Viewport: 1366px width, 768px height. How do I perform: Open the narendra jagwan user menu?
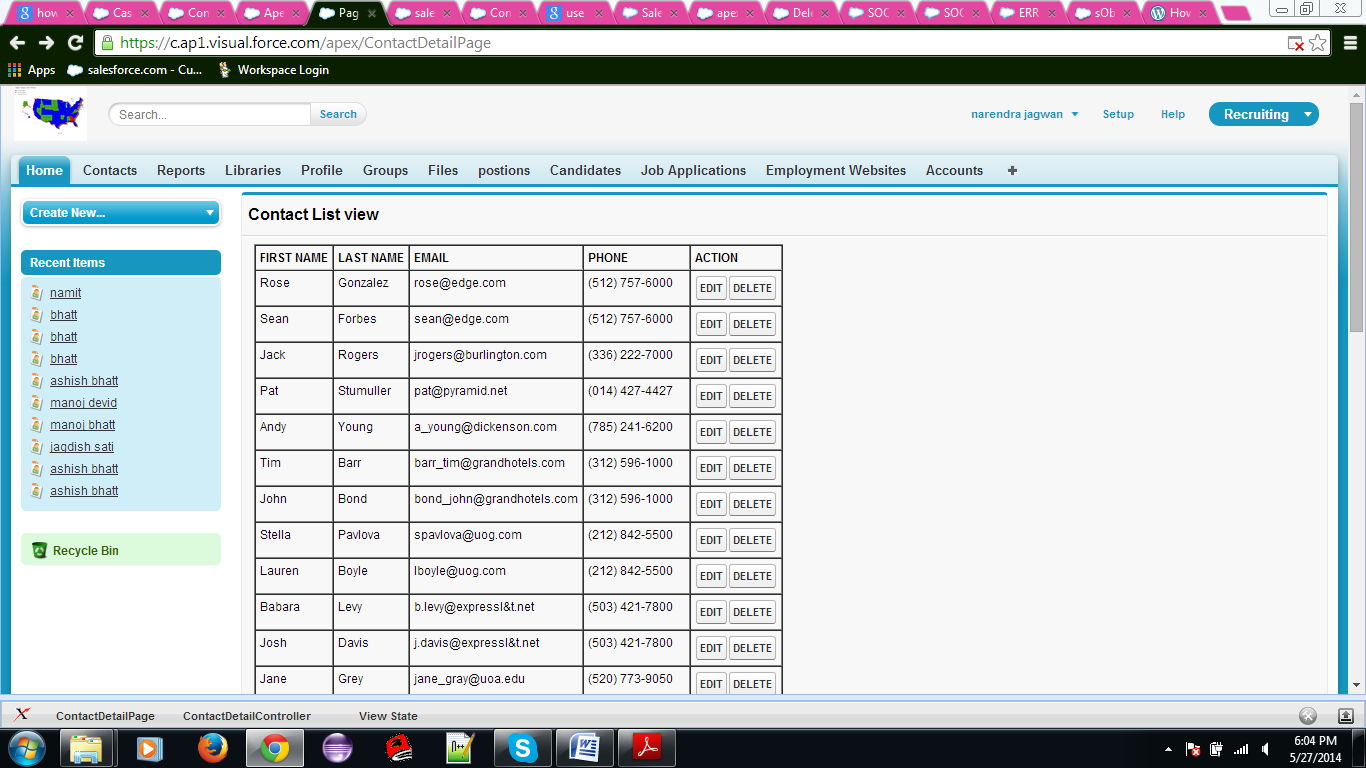[1025, 114]
